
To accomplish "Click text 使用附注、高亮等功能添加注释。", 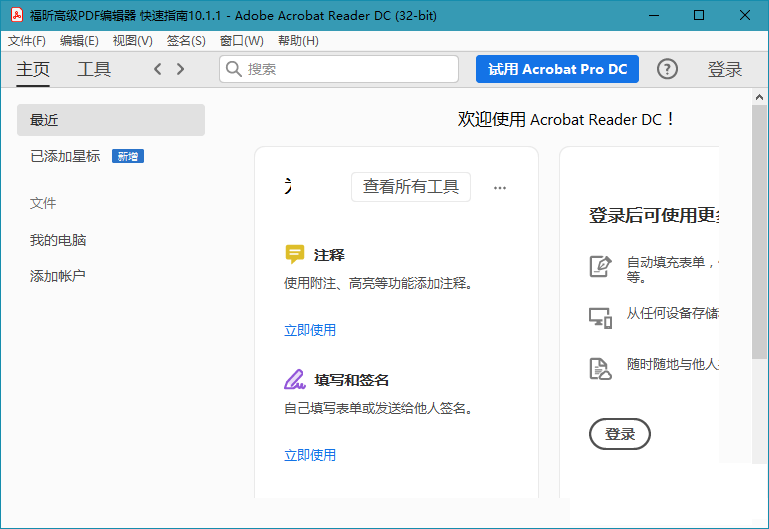I will [x=378, y=283].
